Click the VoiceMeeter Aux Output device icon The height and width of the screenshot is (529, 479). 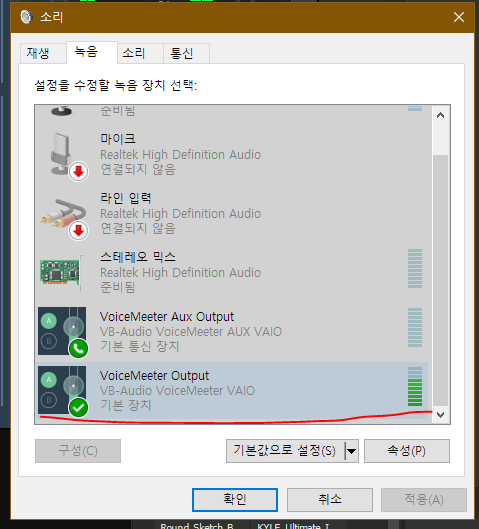click(63, 332)
